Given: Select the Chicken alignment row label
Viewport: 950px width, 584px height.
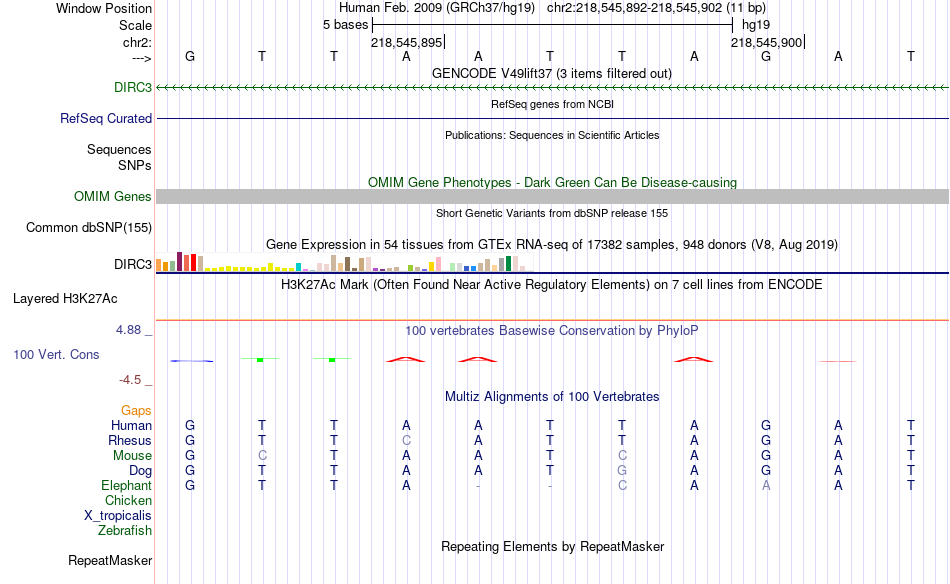Looking at the screenshot, I should [128, 500].
